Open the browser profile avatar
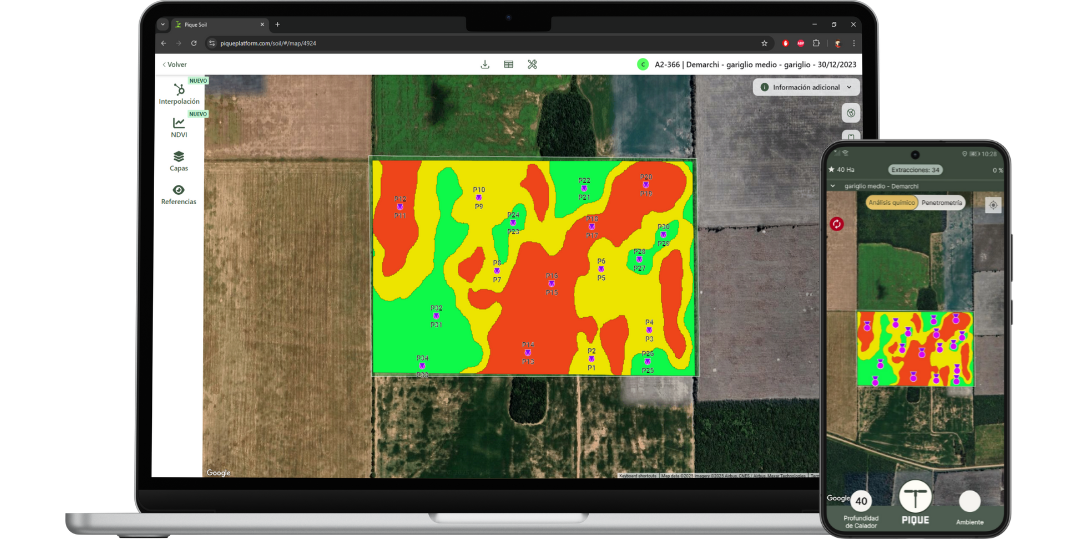Viewport: 1080px width, 540px height. [838, 43]
